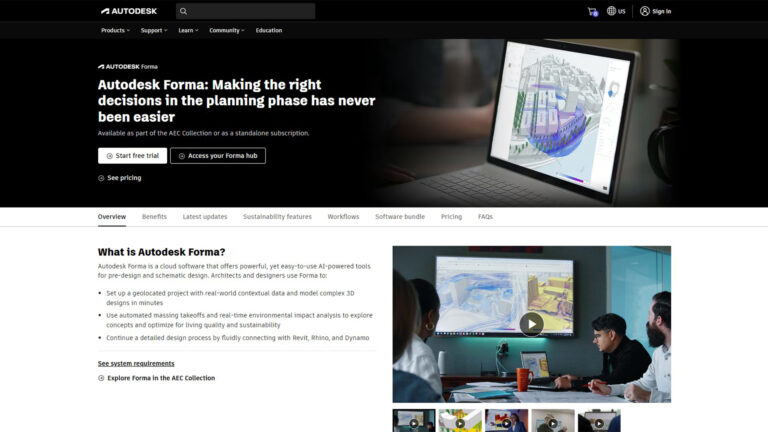Screen dimensions: 768x432
Task: Open the Education page
Action: point(269,30)
